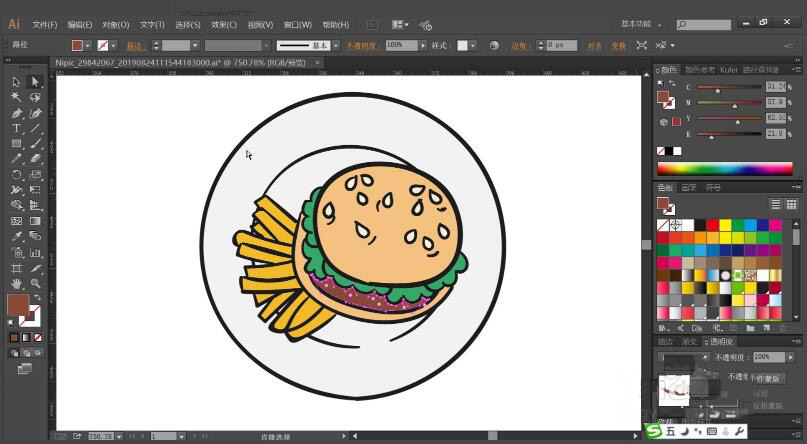Image resolution: width=807 pixels, height=444 pixels.
Task: Open the 效果(C) menu
Action: [x=224, y=25]
